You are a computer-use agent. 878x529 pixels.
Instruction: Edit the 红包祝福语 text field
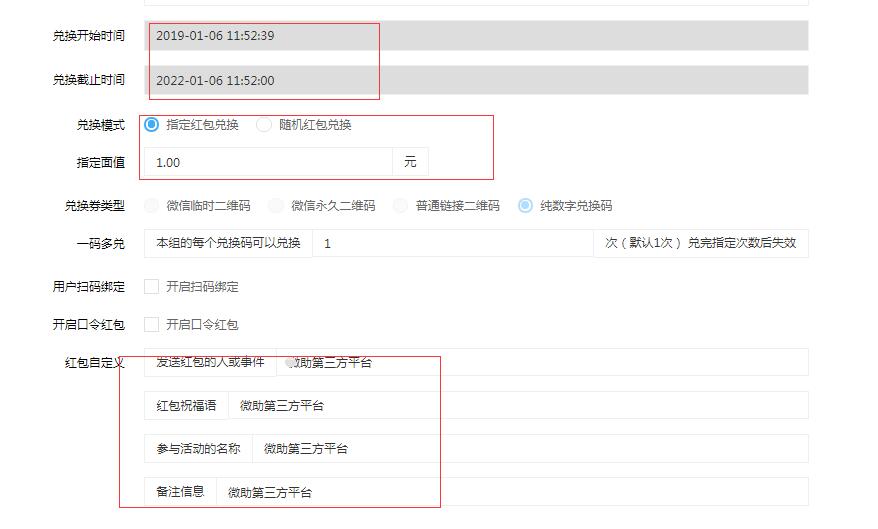click(518, 405)
